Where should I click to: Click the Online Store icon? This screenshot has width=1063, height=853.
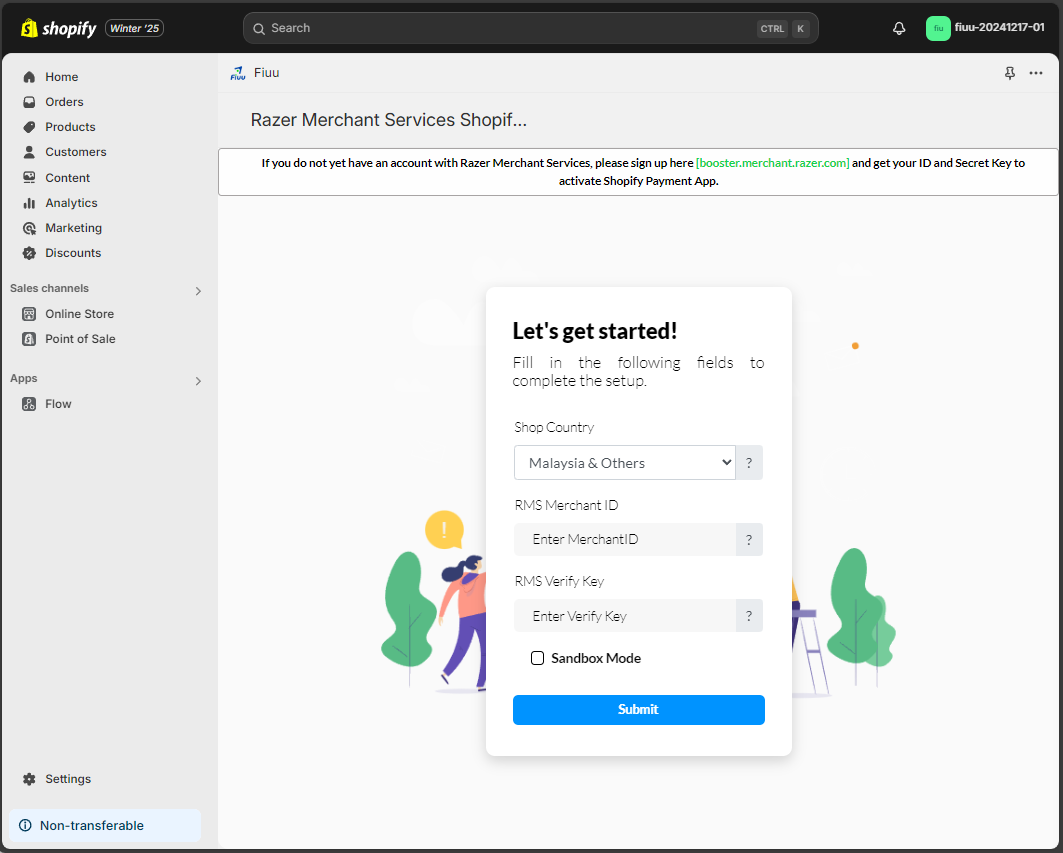pos(29,314)
